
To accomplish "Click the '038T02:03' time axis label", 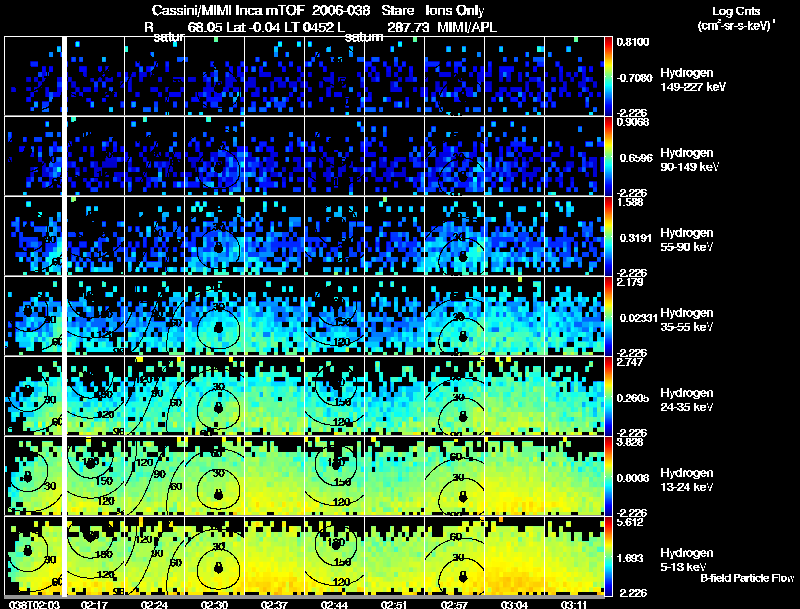I will pyautogui.click(x=34, y=604).
